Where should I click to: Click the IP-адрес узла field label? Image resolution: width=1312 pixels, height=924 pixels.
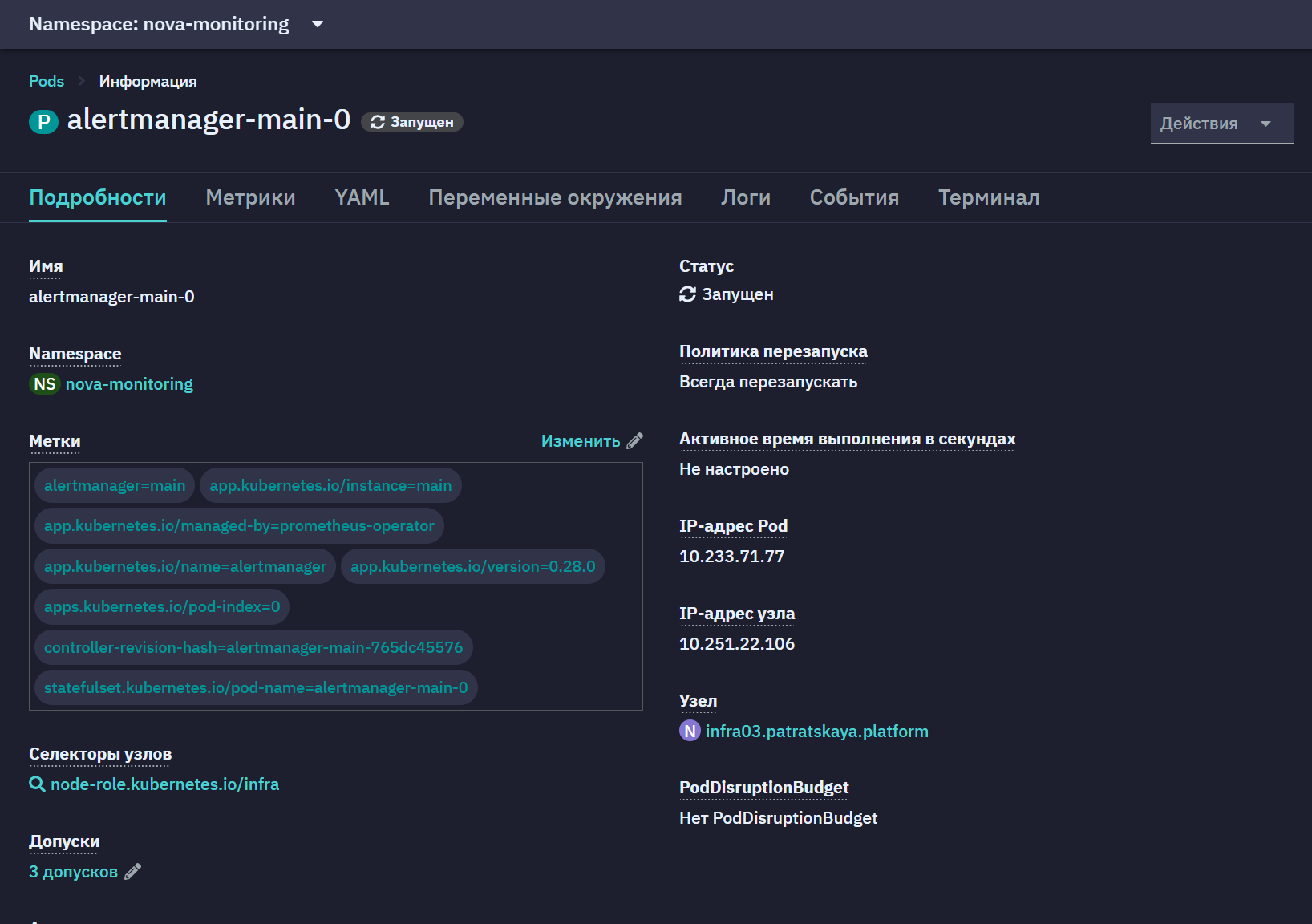point(737,614)
